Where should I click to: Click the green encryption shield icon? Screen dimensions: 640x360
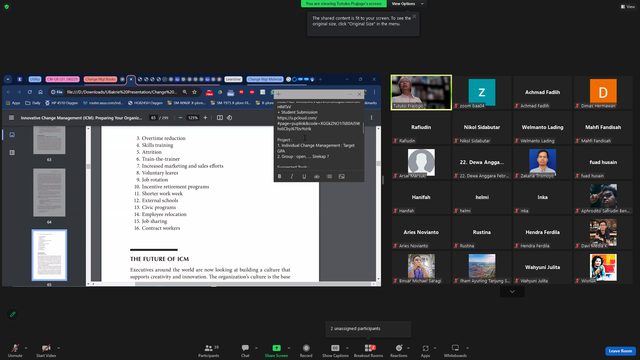(x=7, y=7)
